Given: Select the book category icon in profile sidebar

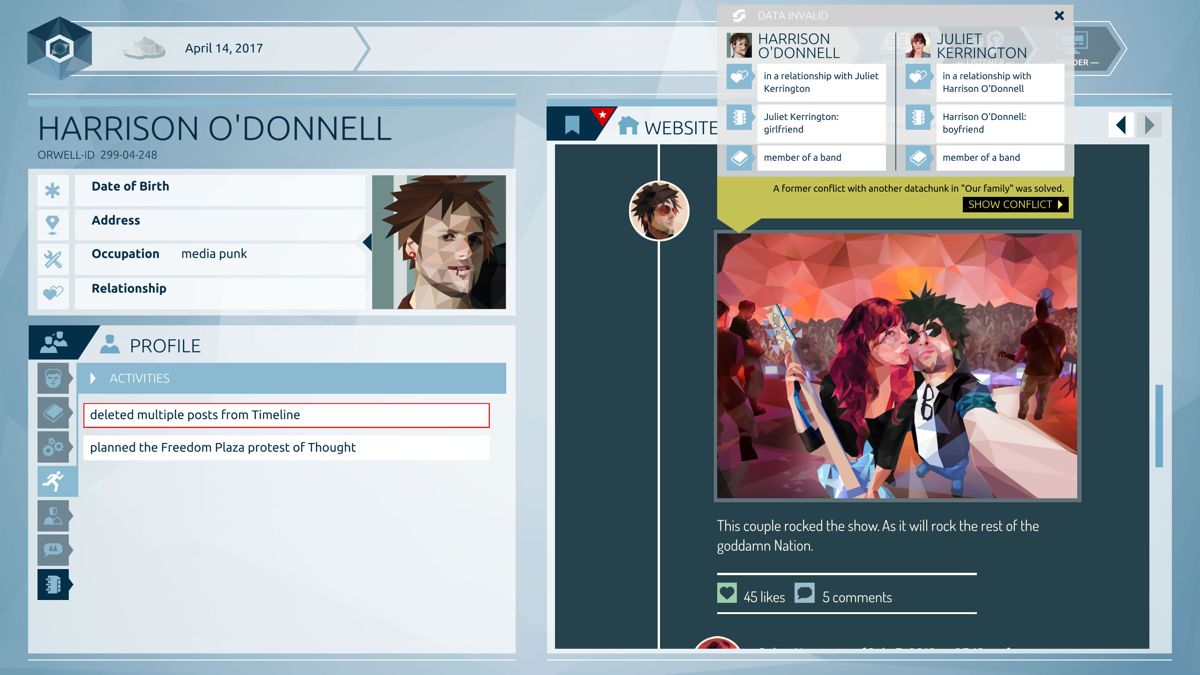Looking at the screenshot, I should point(54,412).
